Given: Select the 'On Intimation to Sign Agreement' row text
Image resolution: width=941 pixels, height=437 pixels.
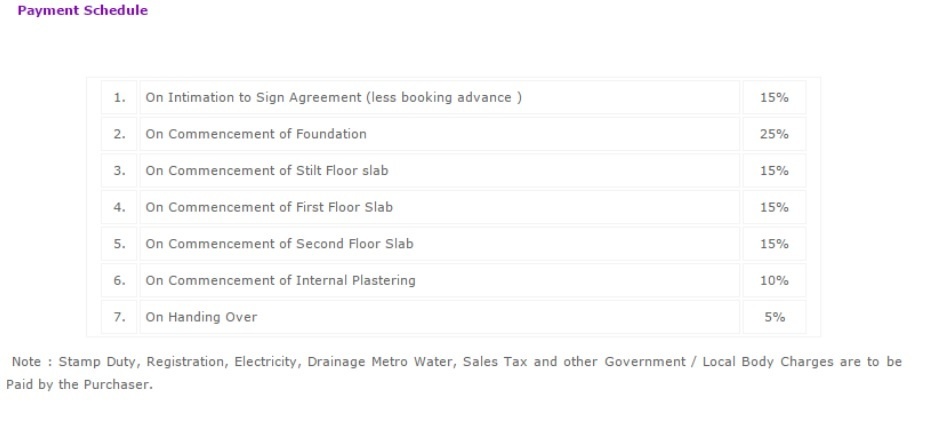Looking at the screenshot, I should pyautogui.click(x=333, y=98).
